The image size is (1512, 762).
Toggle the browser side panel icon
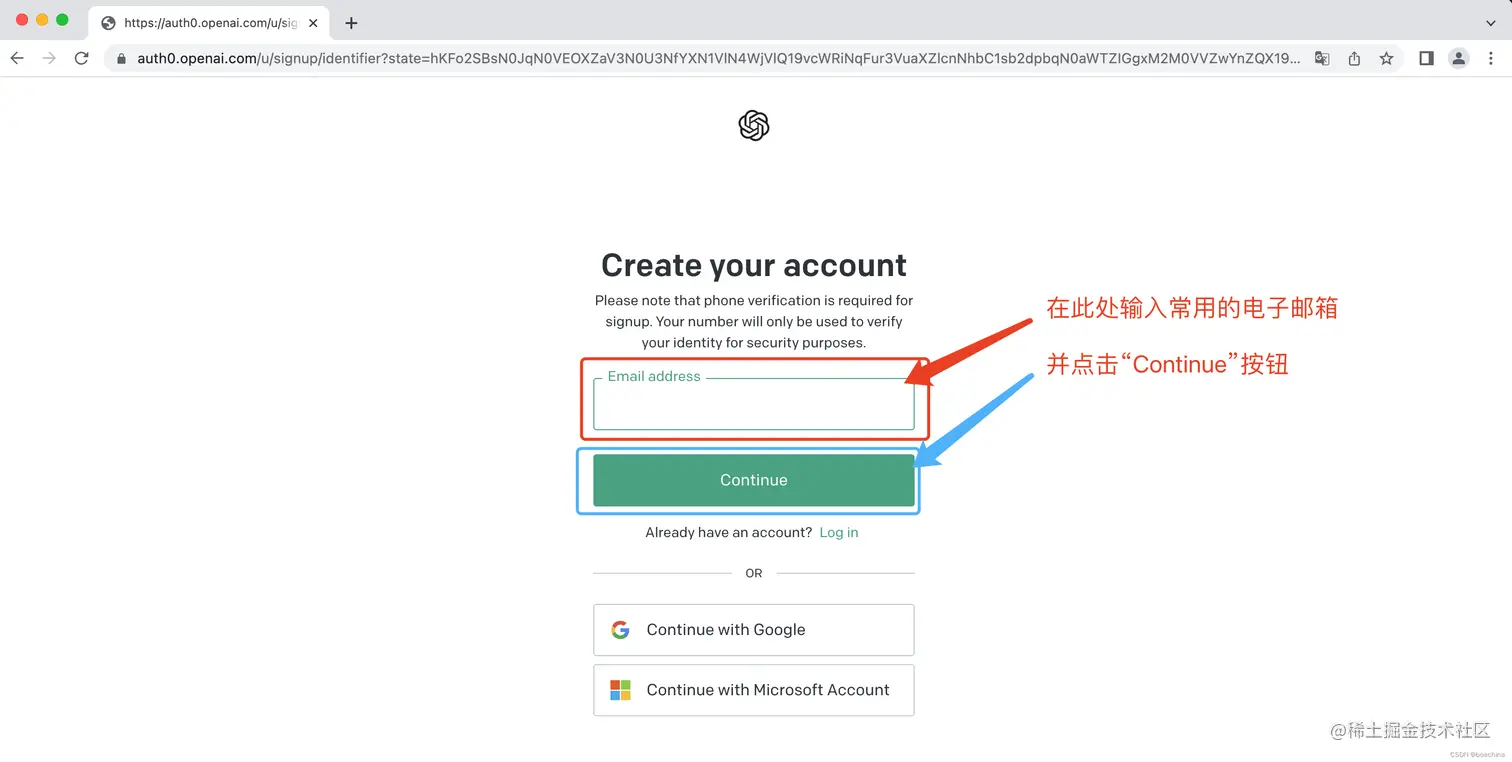(x=1427, y=59)
